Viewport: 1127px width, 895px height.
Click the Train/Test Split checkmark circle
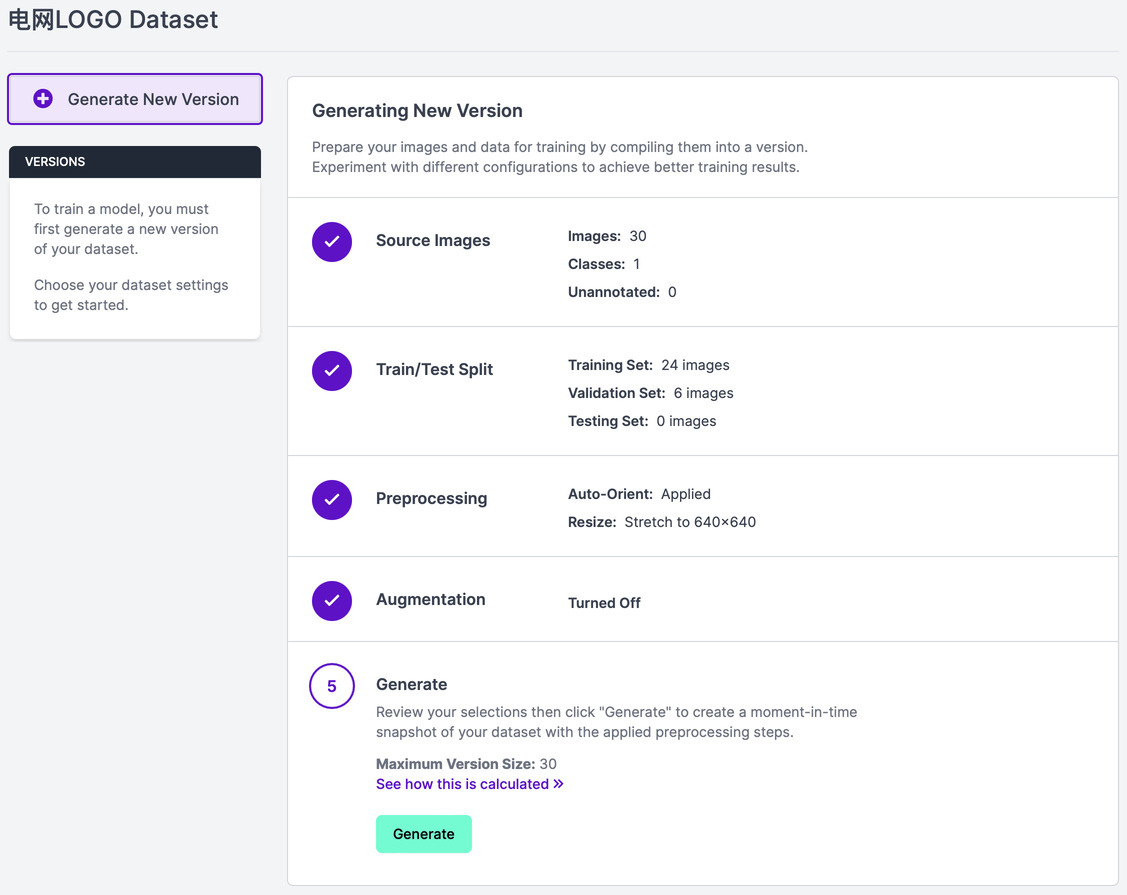coord(332,371)
